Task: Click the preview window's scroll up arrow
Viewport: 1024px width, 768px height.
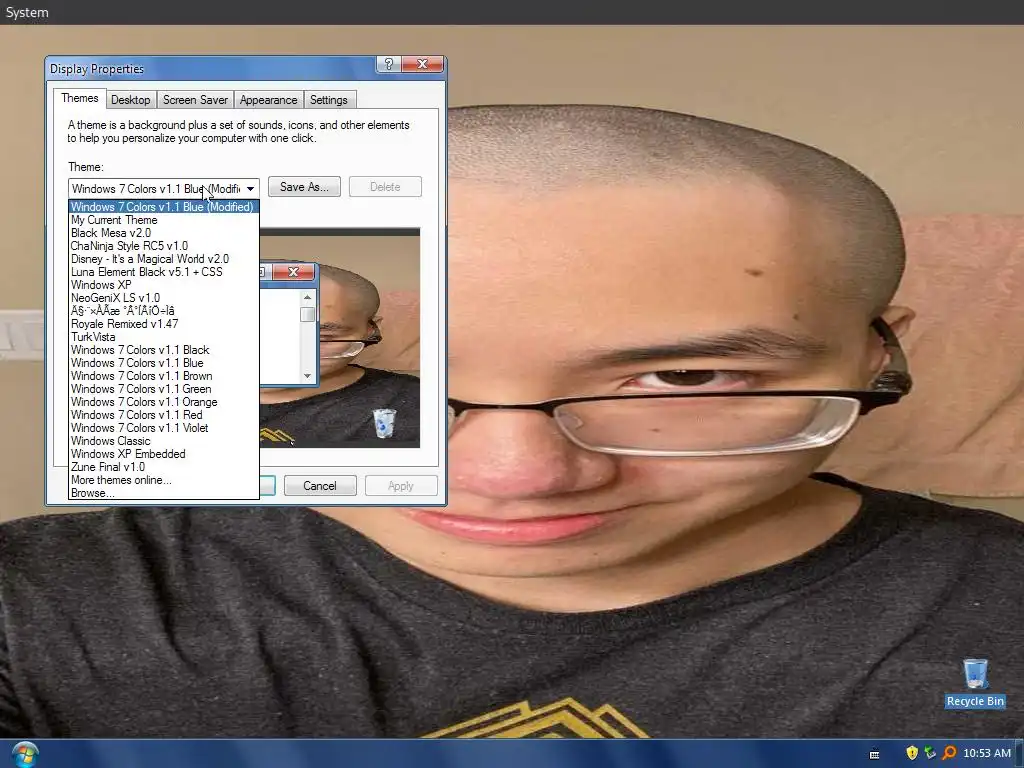Action: coord(307,298)
